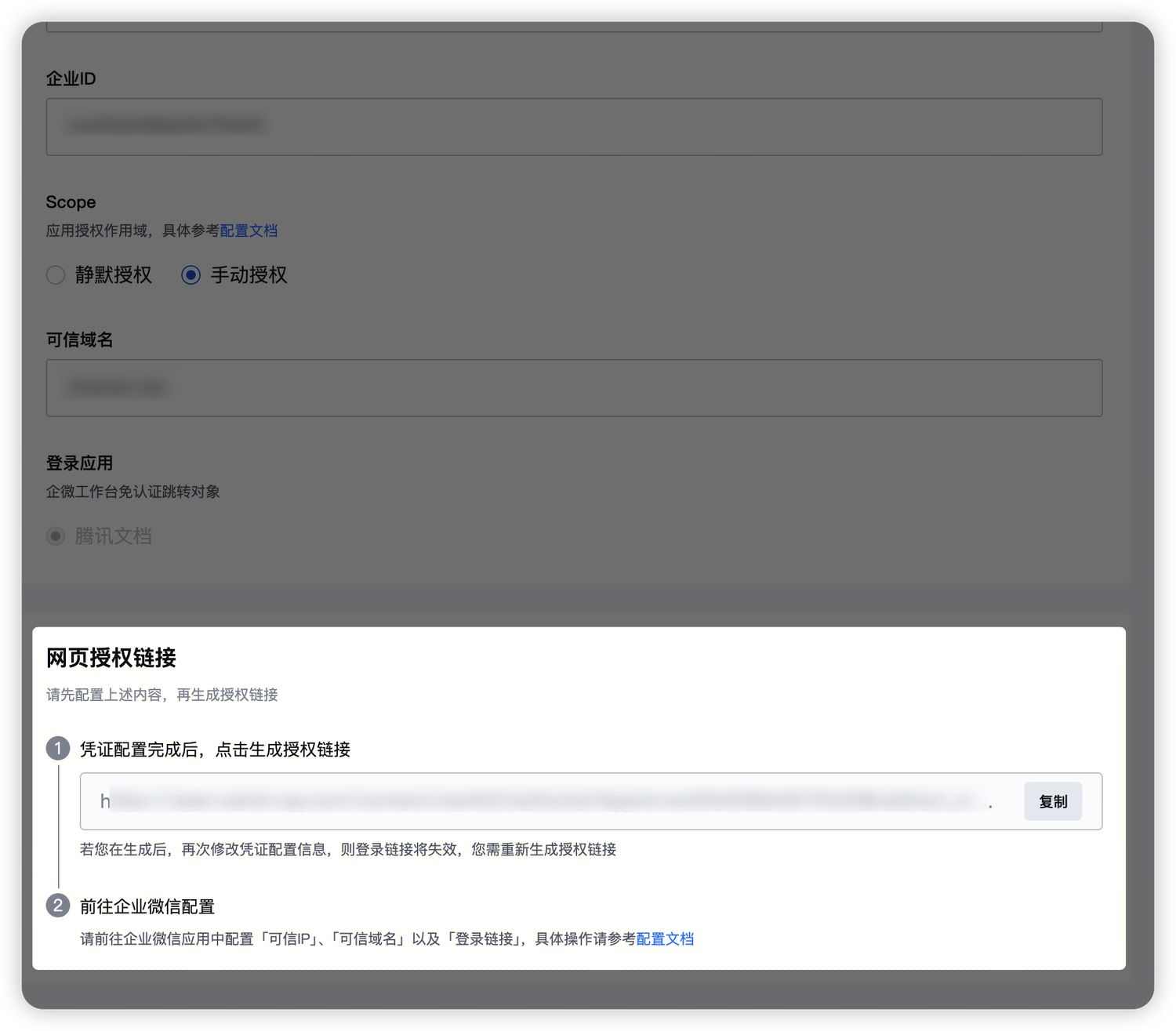The height and width of the screenshot is (1031, 1176).
Task: Click the 网页授权链接 section heading
Action: tap(111, 658)
